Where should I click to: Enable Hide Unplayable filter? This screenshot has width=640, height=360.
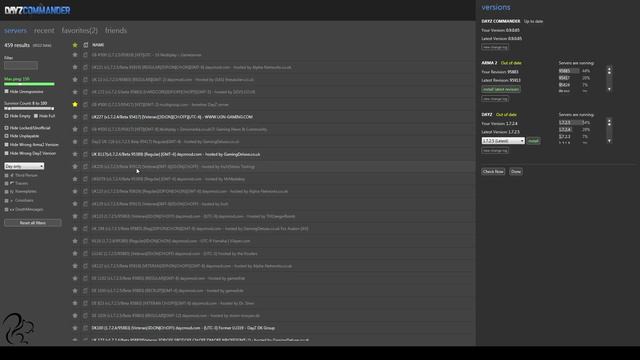7,136
